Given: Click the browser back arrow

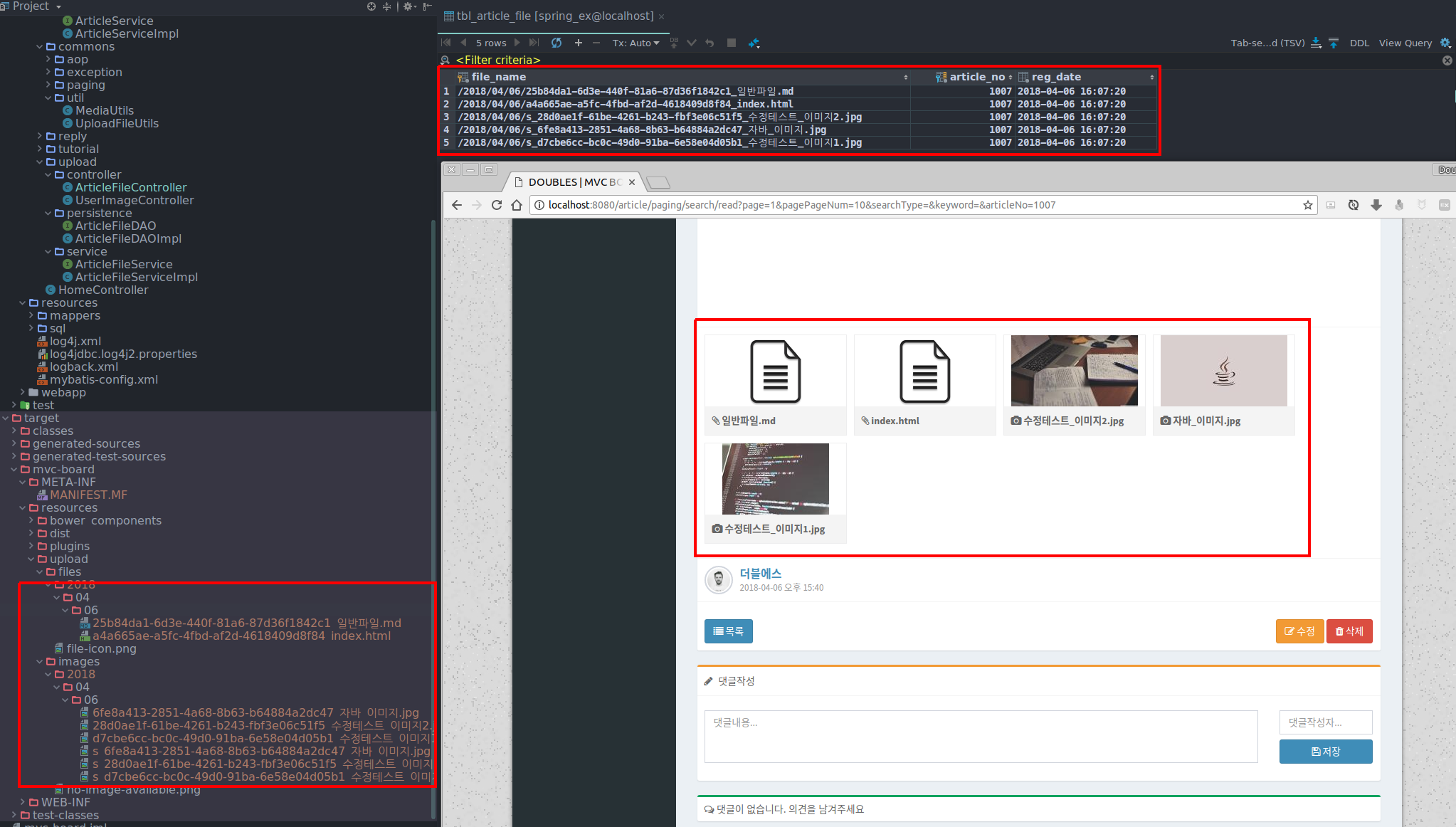Looking at the screenshot, I should (x=457, y=205).
